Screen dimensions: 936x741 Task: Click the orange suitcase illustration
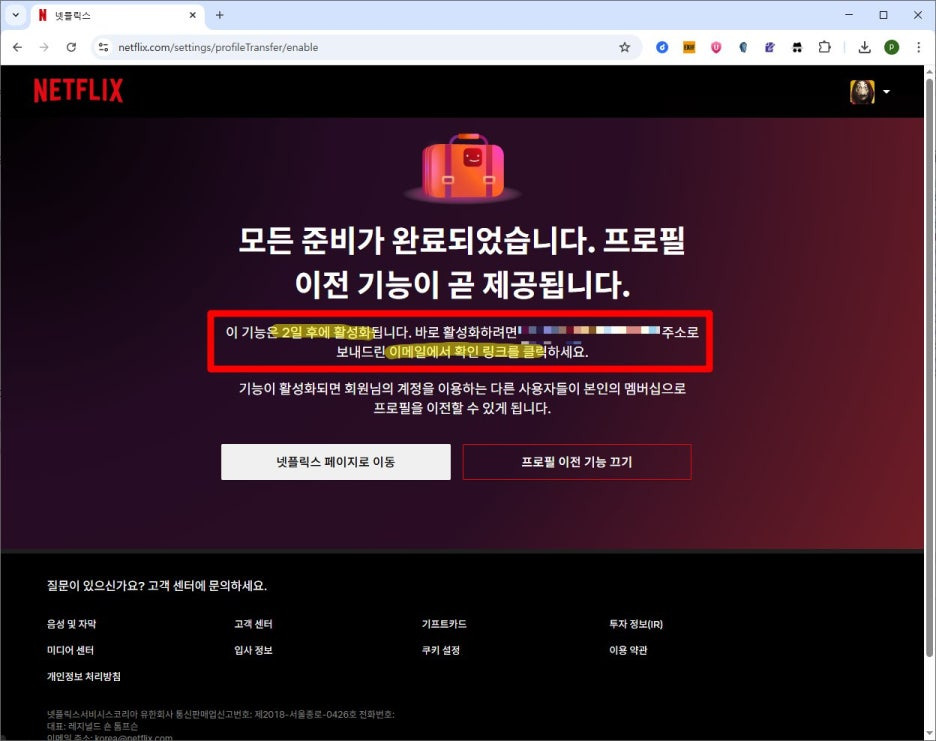(463, 167)
